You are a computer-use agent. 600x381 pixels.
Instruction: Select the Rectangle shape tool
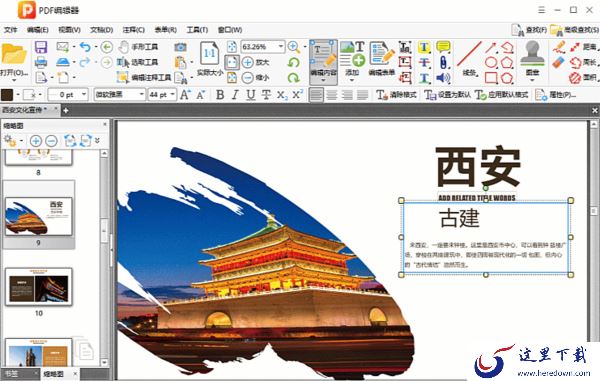point(491,78)
